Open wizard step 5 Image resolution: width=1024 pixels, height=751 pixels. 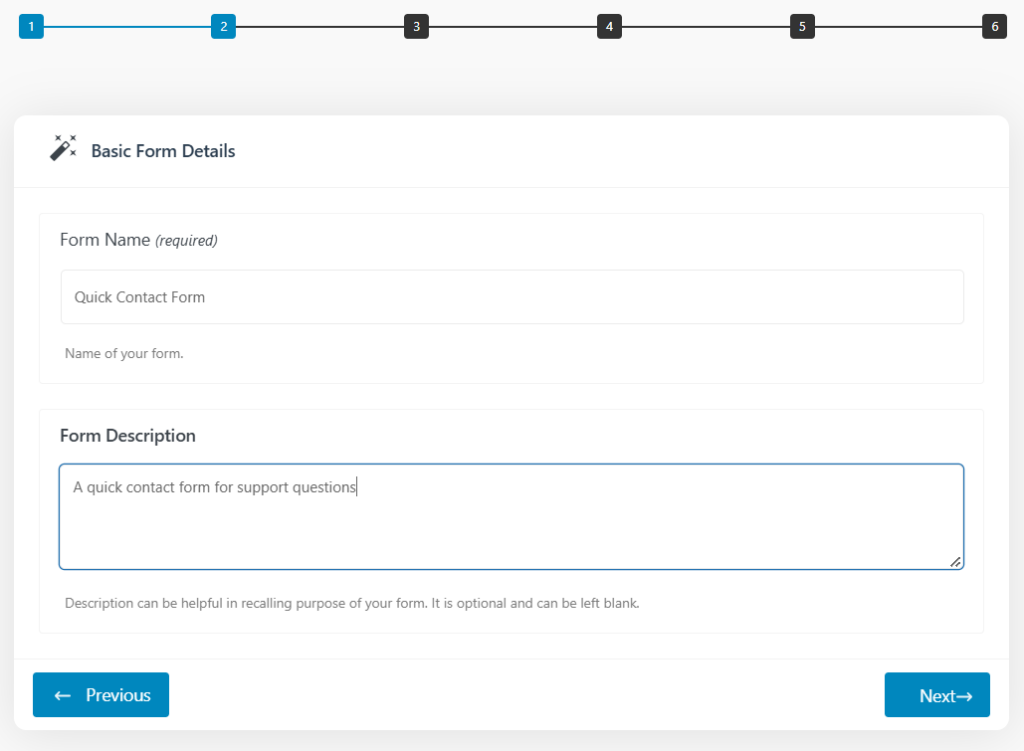tap(801, 26)
